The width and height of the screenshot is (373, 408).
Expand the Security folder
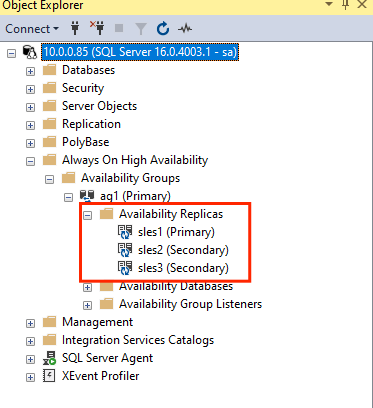(x=30, y=89)
